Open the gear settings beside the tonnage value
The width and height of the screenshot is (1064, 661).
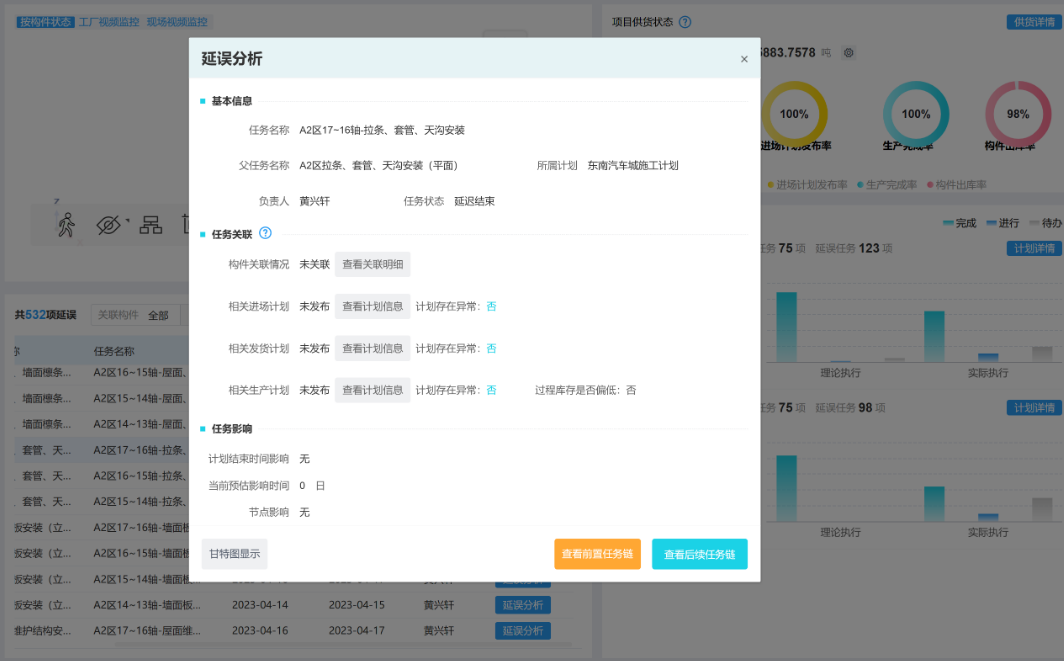point(849,52)
